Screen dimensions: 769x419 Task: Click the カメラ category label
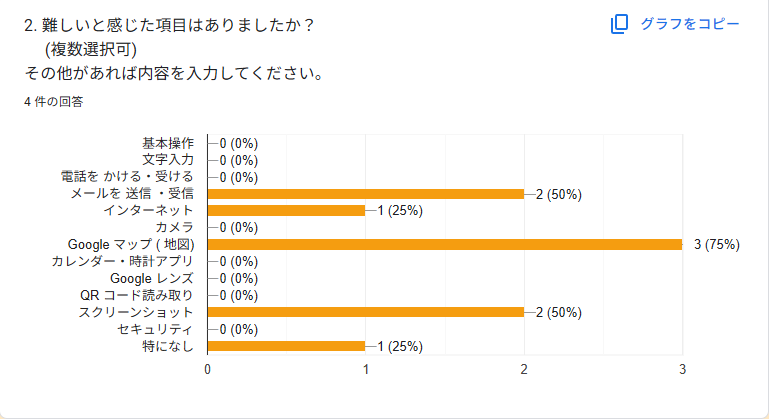174,228
